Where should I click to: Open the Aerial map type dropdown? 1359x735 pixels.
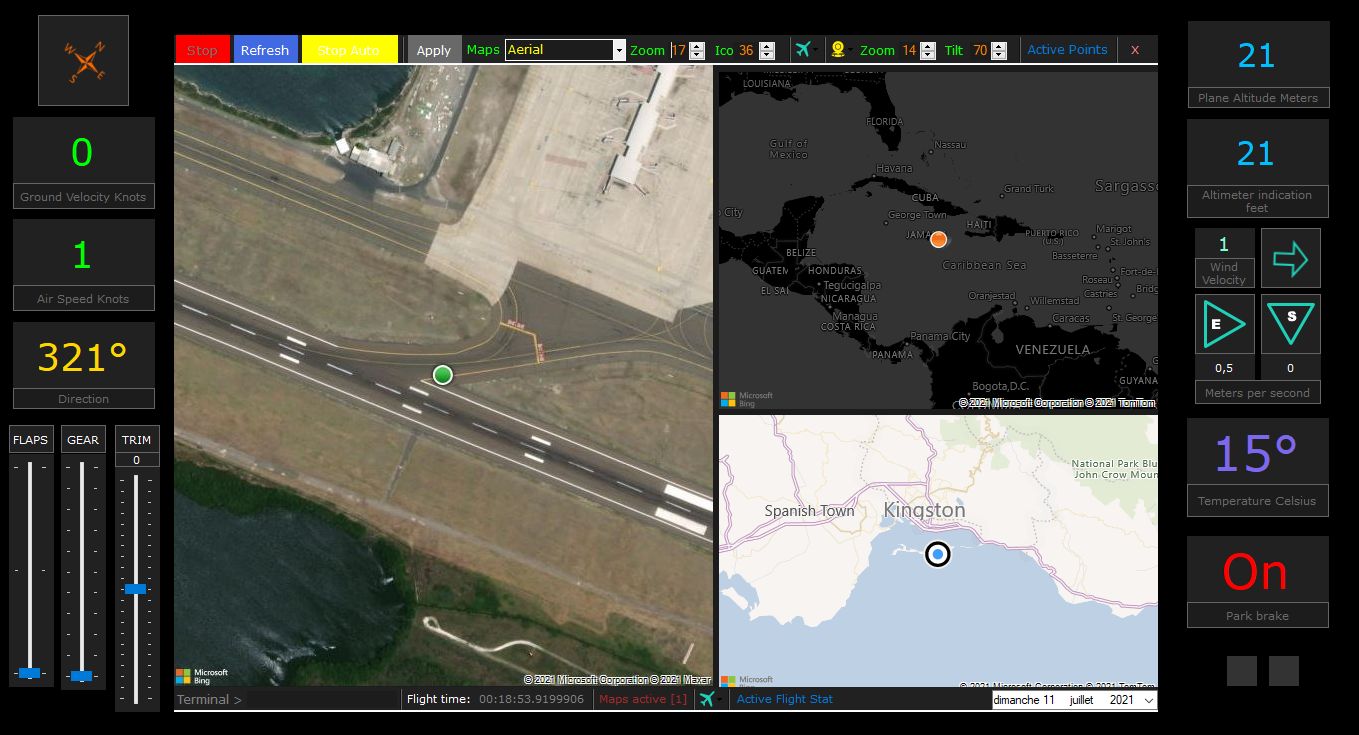click(x=619, y=50)
